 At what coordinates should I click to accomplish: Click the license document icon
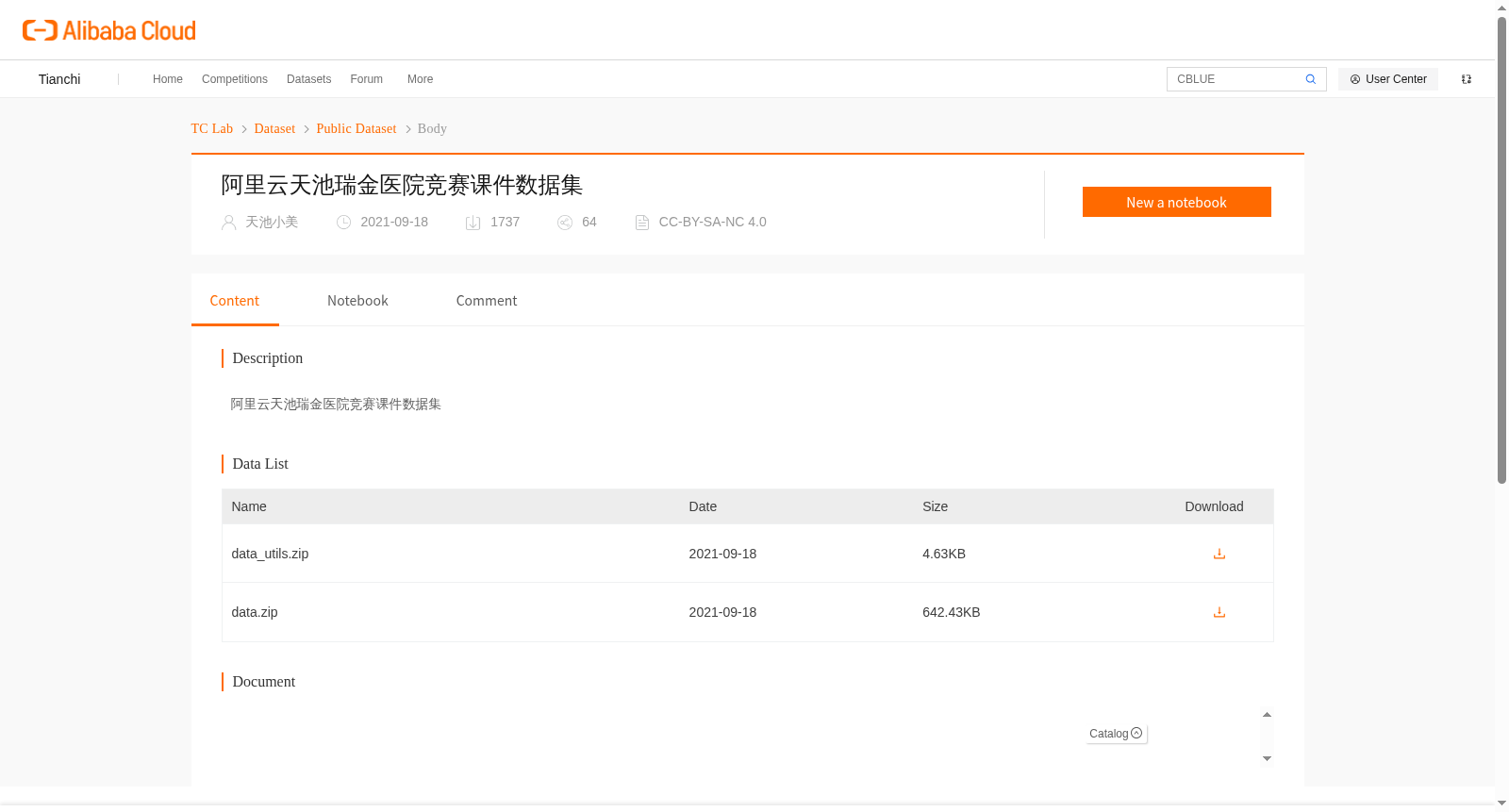[x=642, y=223]
